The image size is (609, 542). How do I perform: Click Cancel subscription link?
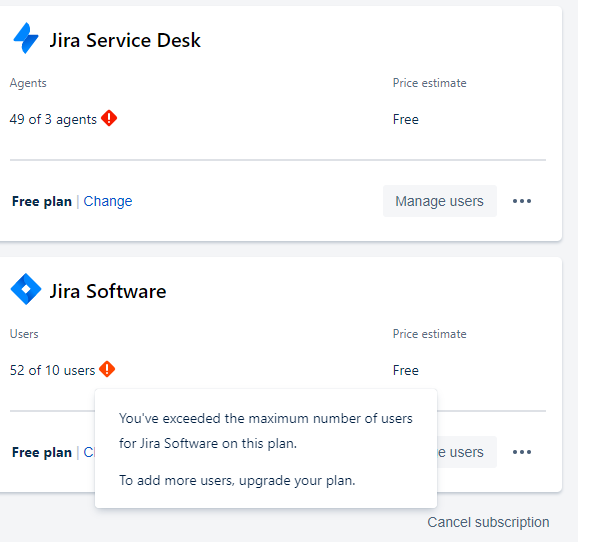(x=488, y=522)
